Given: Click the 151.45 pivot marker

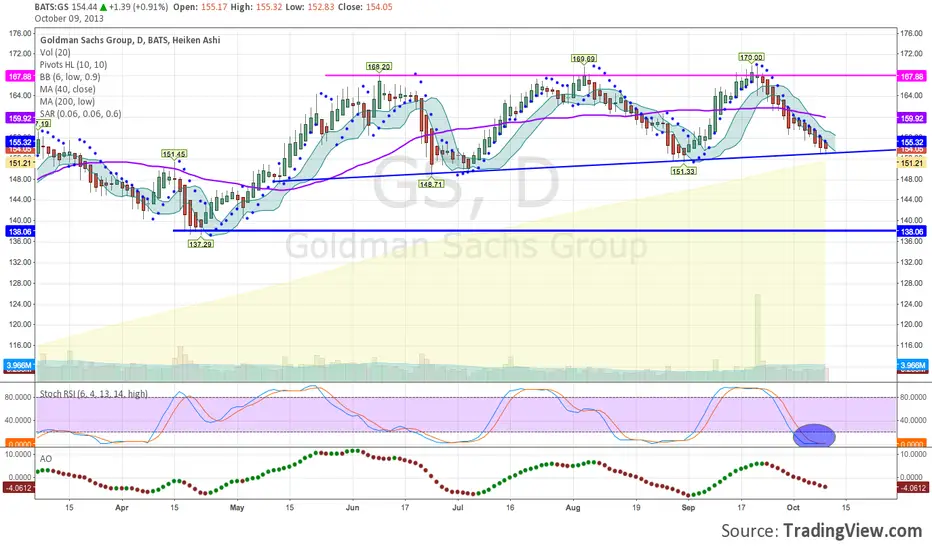Looking at the screenshot, I should point(174,154).
